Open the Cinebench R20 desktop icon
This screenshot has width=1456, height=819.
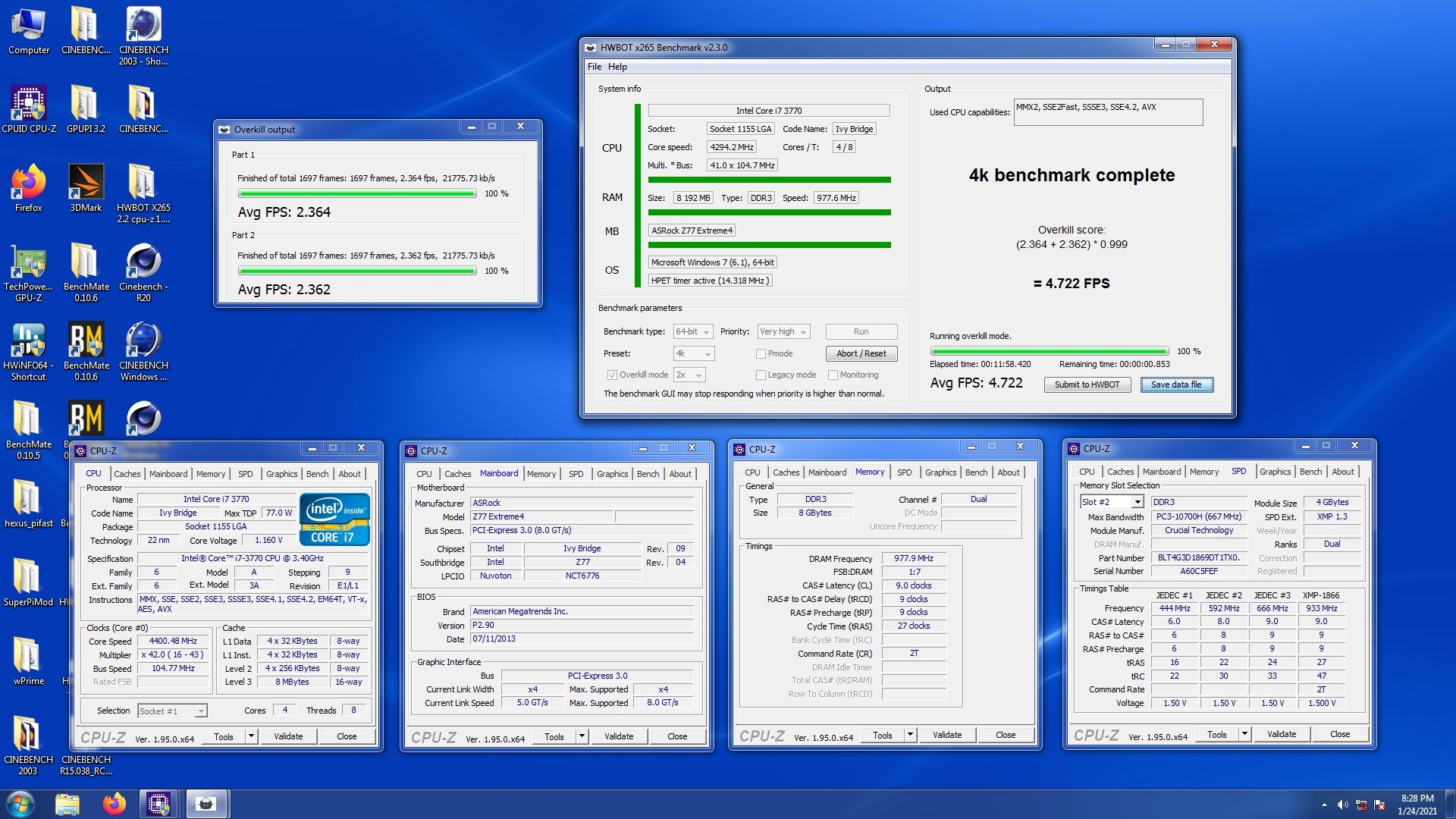pos(143,272)
